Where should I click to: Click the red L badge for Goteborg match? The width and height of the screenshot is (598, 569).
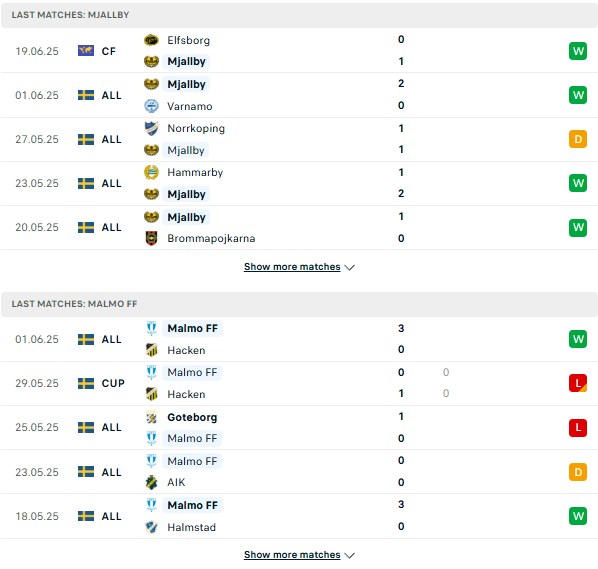(578, 427)
